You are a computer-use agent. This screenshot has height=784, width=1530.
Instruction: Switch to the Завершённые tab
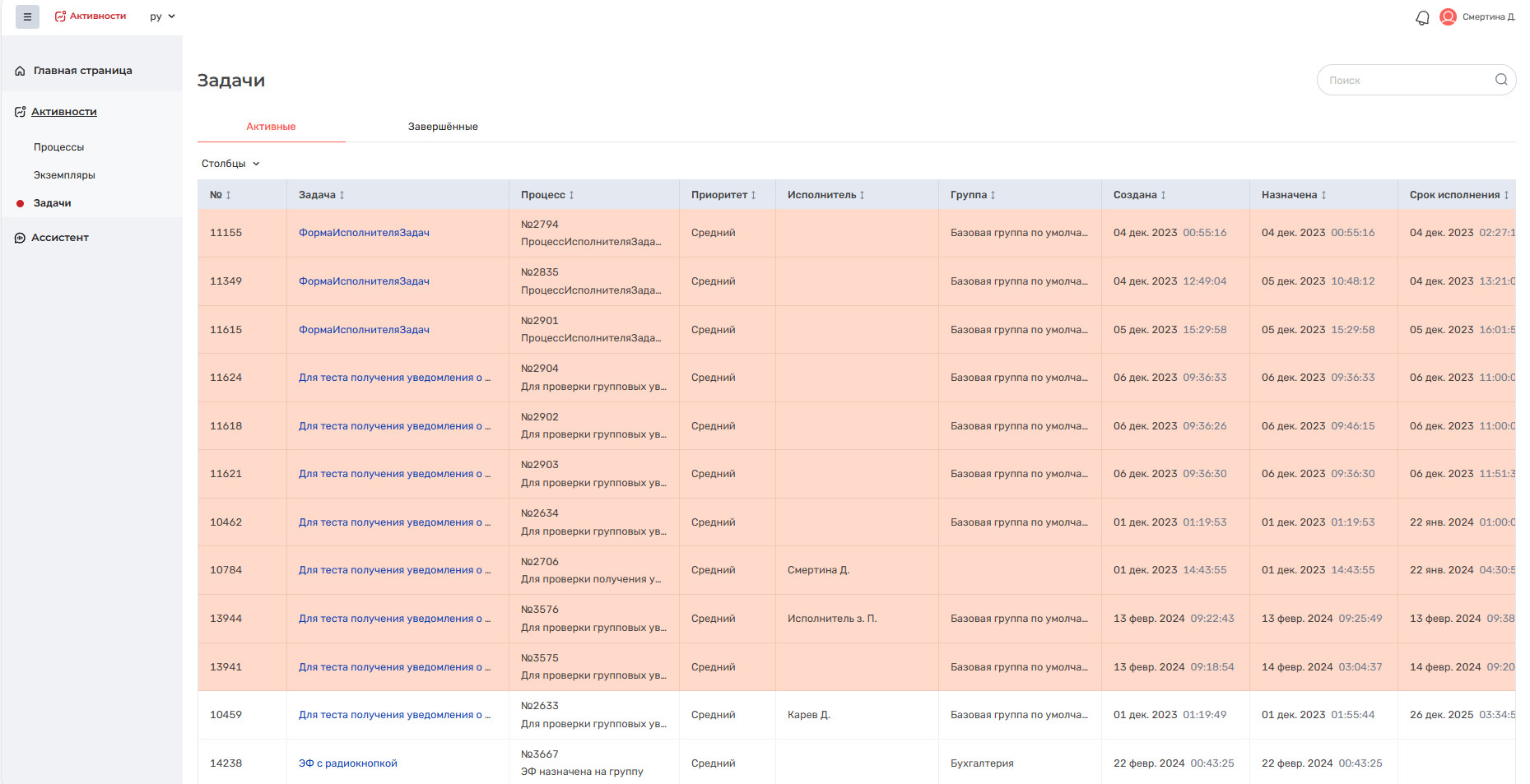coord(443,127)
